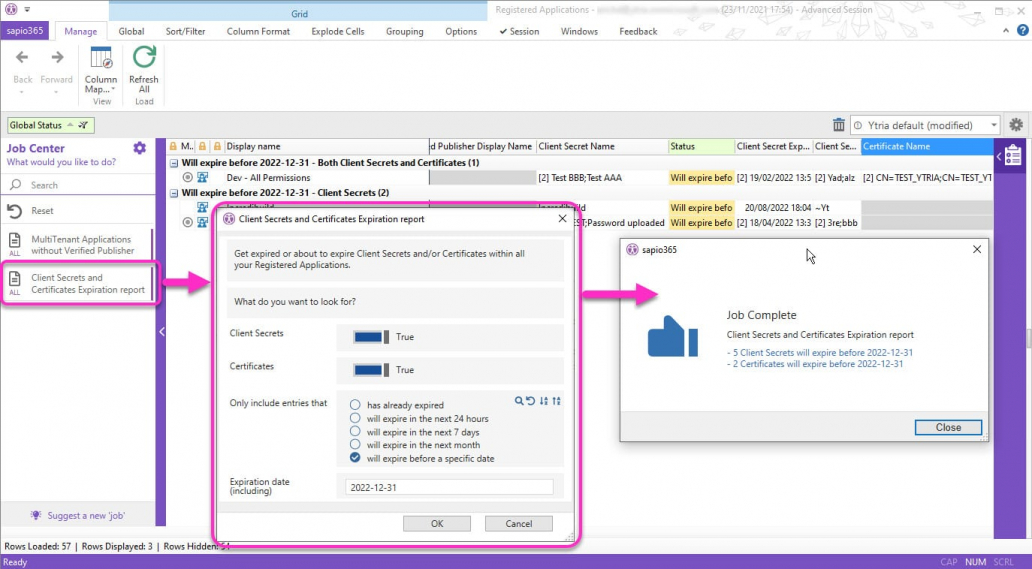This screenshot has height=569, width=1032.
Task: Click the Global Status grouping chip
Action: [x=50, y=125]
